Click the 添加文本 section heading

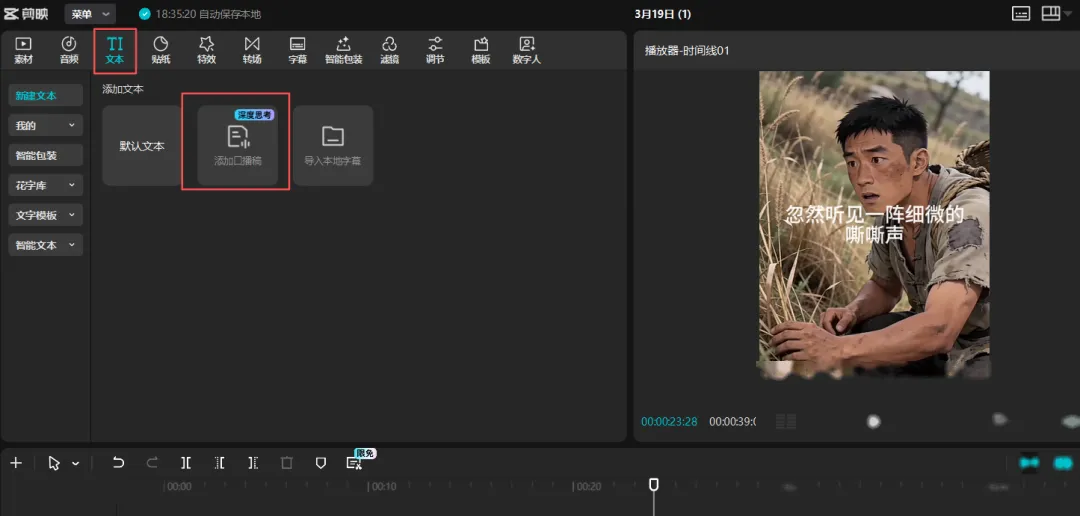[123, 90]
